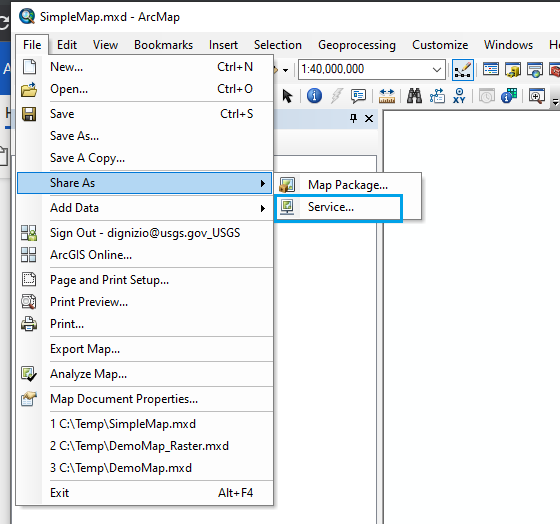
Task: Click the New document icon
Action: coord(29,67)
